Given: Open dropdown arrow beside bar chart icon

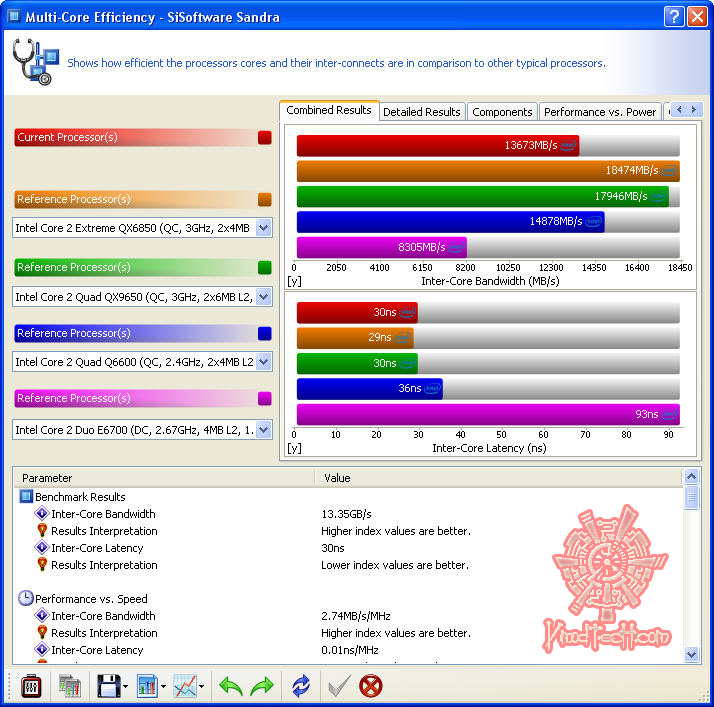Looking at the screenshot, I should point(163,687).
